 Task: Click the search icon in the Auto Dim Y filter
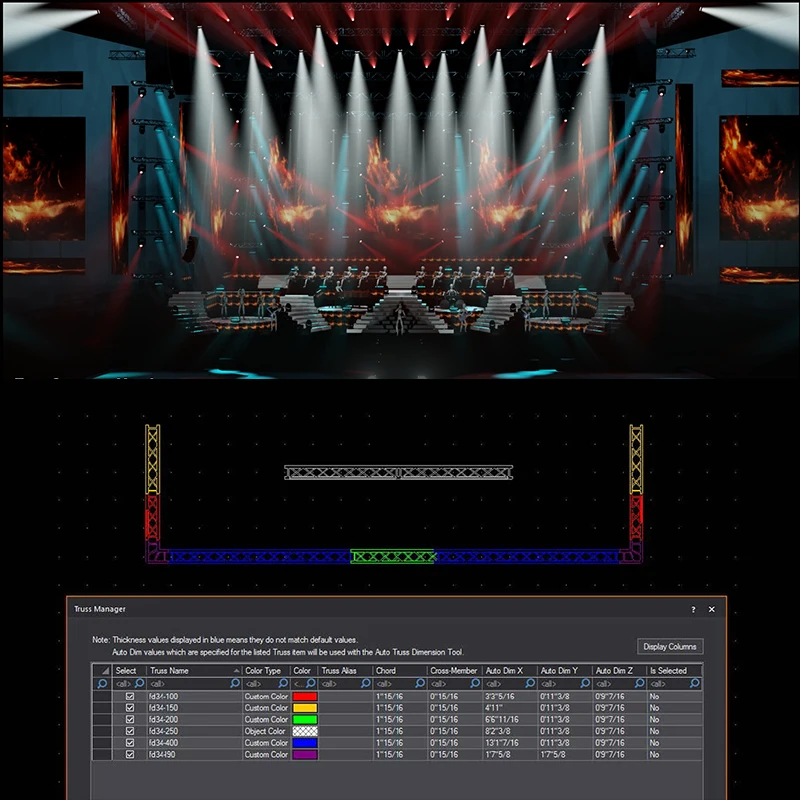[585, 683]
